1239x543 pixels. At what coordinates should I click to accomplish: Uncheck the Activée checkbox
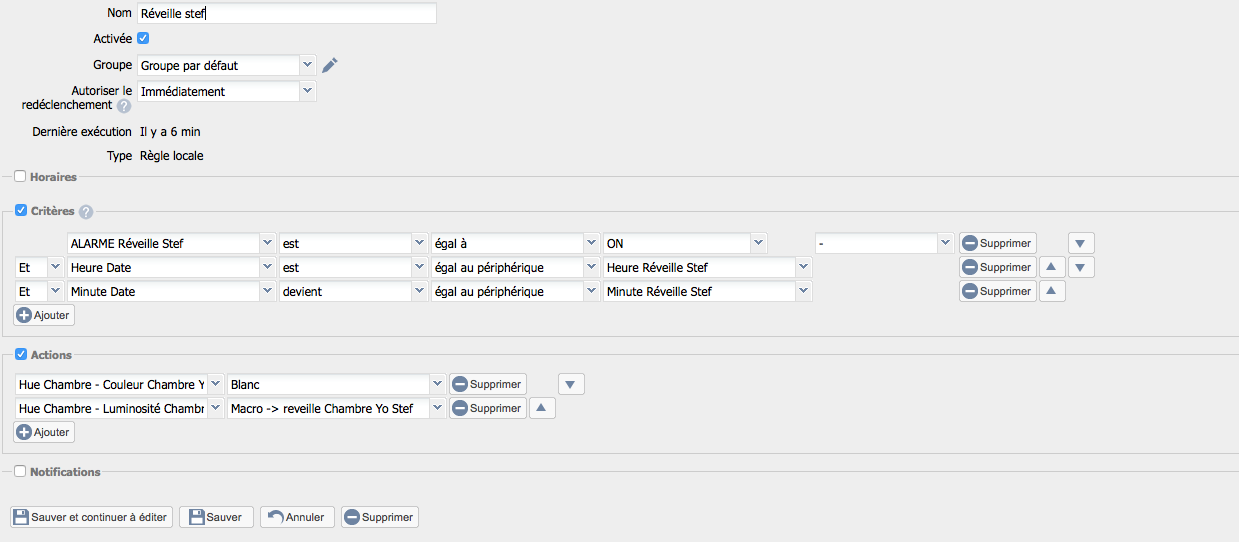click(x=143, y=38)
